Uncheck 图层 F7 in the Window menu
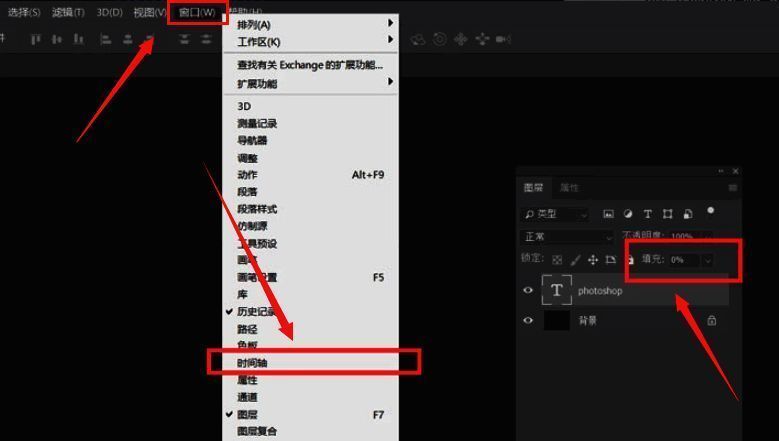 coord(310,415)
